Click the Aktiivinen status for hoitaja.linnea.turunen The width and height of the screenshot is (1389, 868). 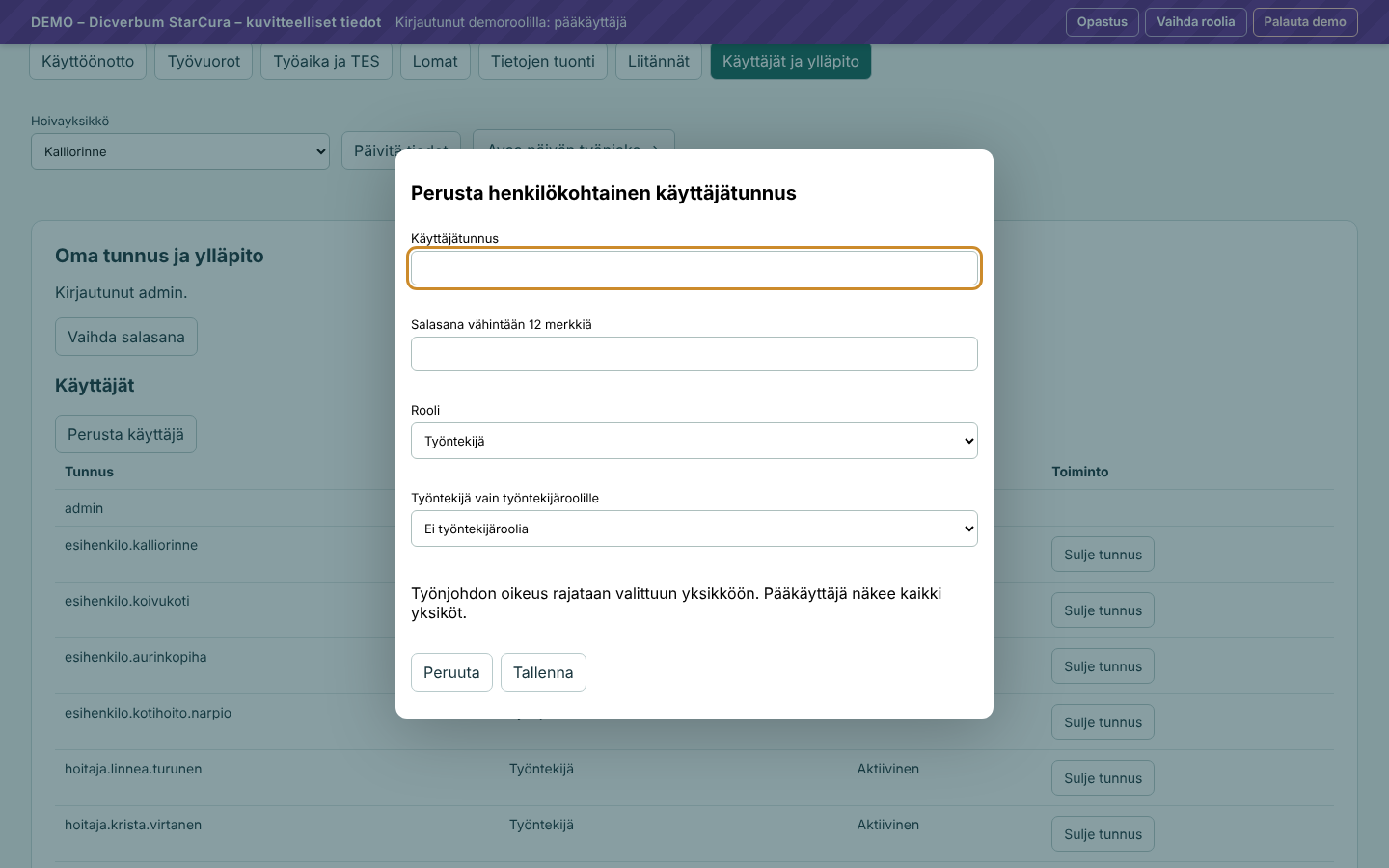click(x=888, y=769)
